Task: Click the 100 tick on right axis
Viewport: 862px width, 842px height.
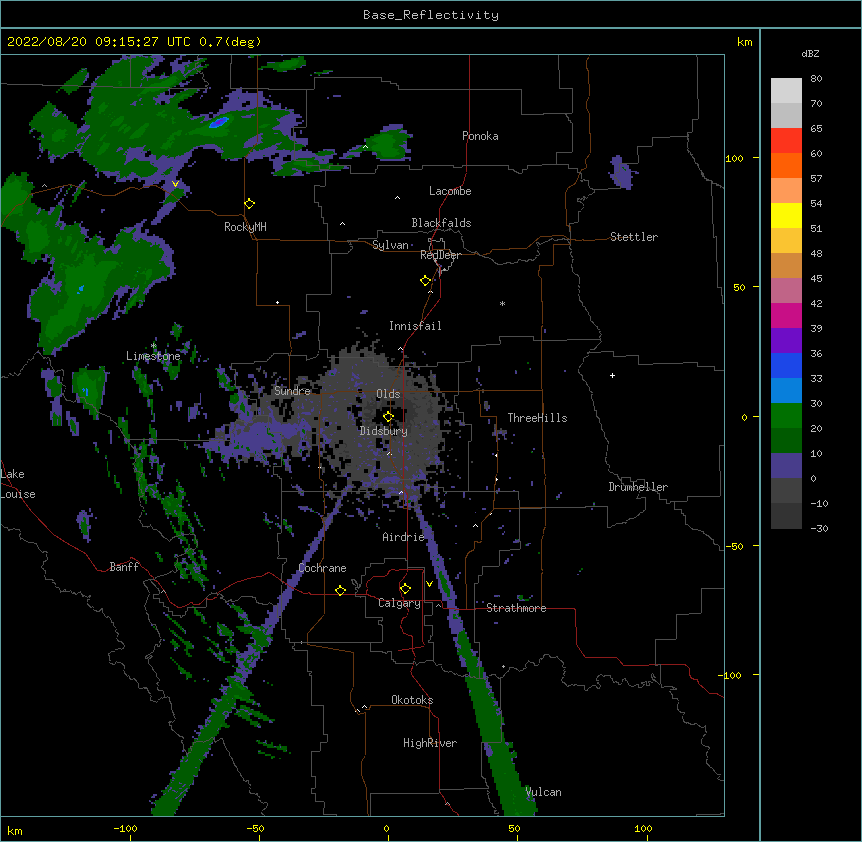Action: pyautogui.click(x=734, y=158)
